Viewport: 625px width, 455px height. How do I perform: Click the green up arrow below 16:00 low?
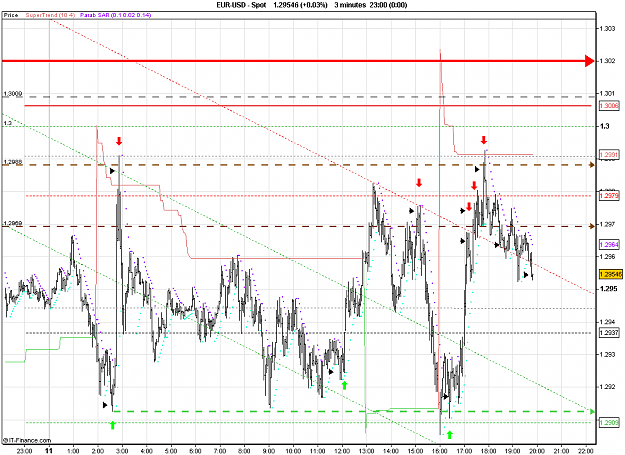(450, 435)
